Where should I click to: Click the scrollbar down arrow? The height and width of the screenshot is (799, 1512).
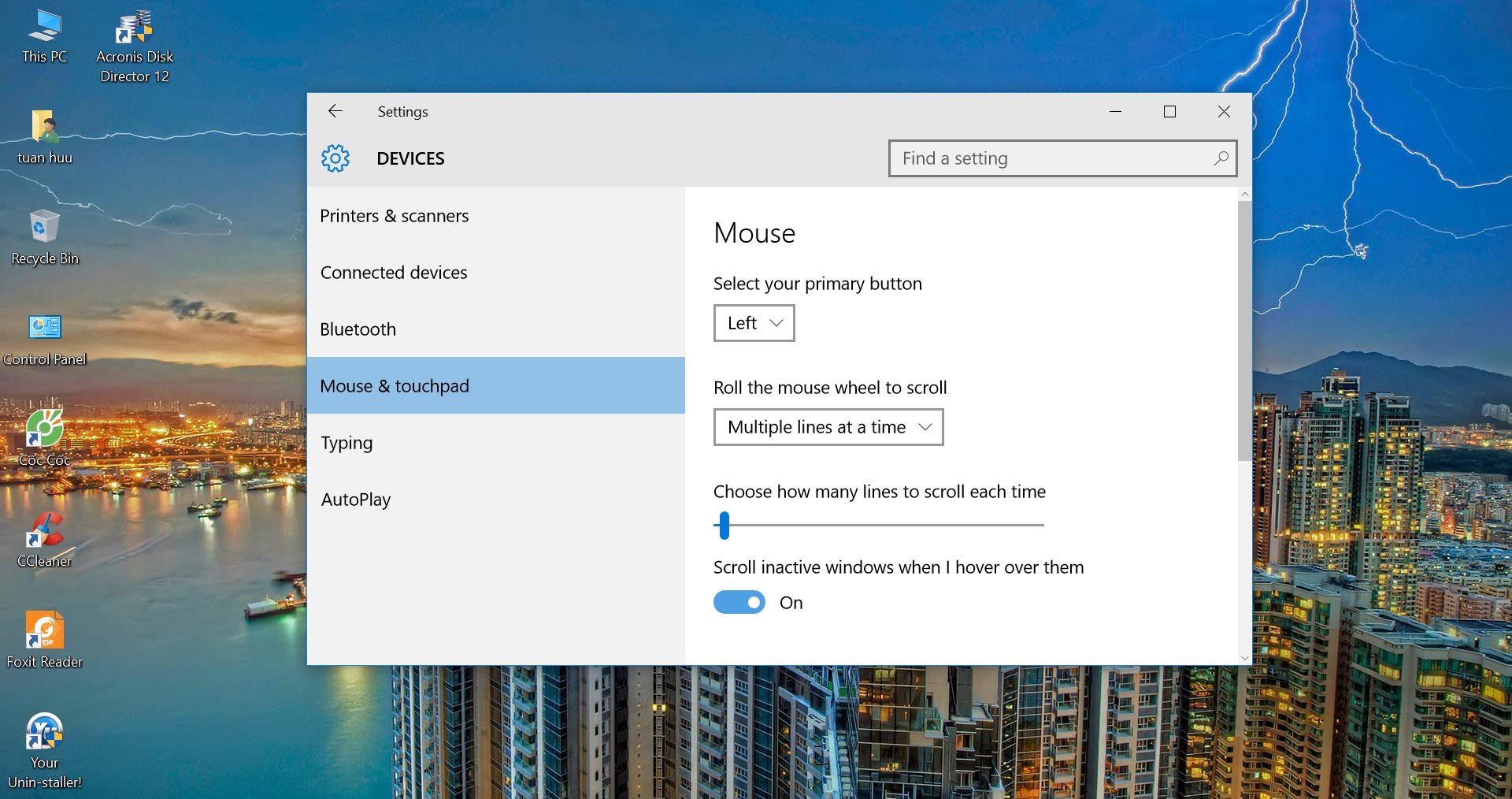tap(1244, 658)
